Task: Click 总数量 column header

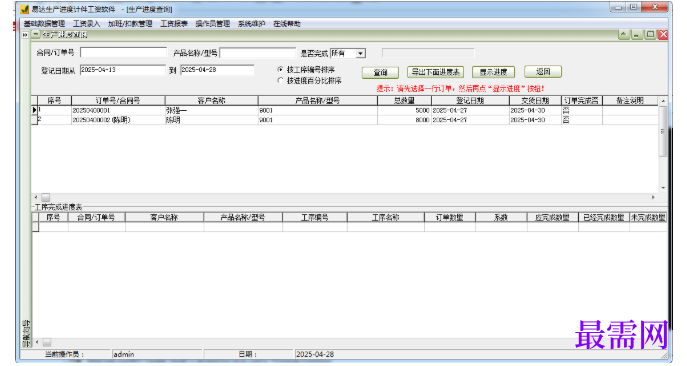Action: click(404, 101)
